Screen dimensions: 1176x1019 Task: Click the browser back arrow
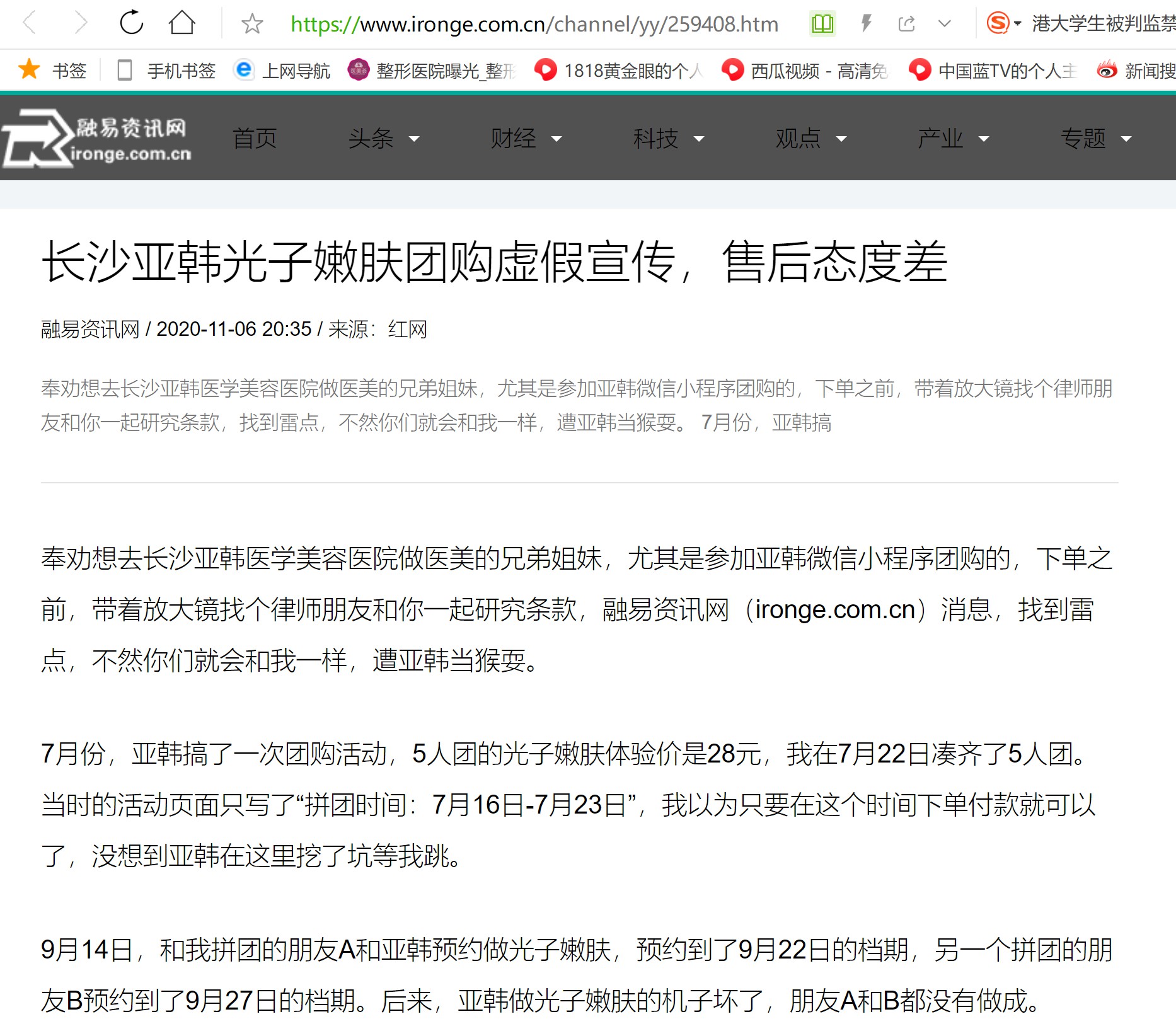[29, 24]
